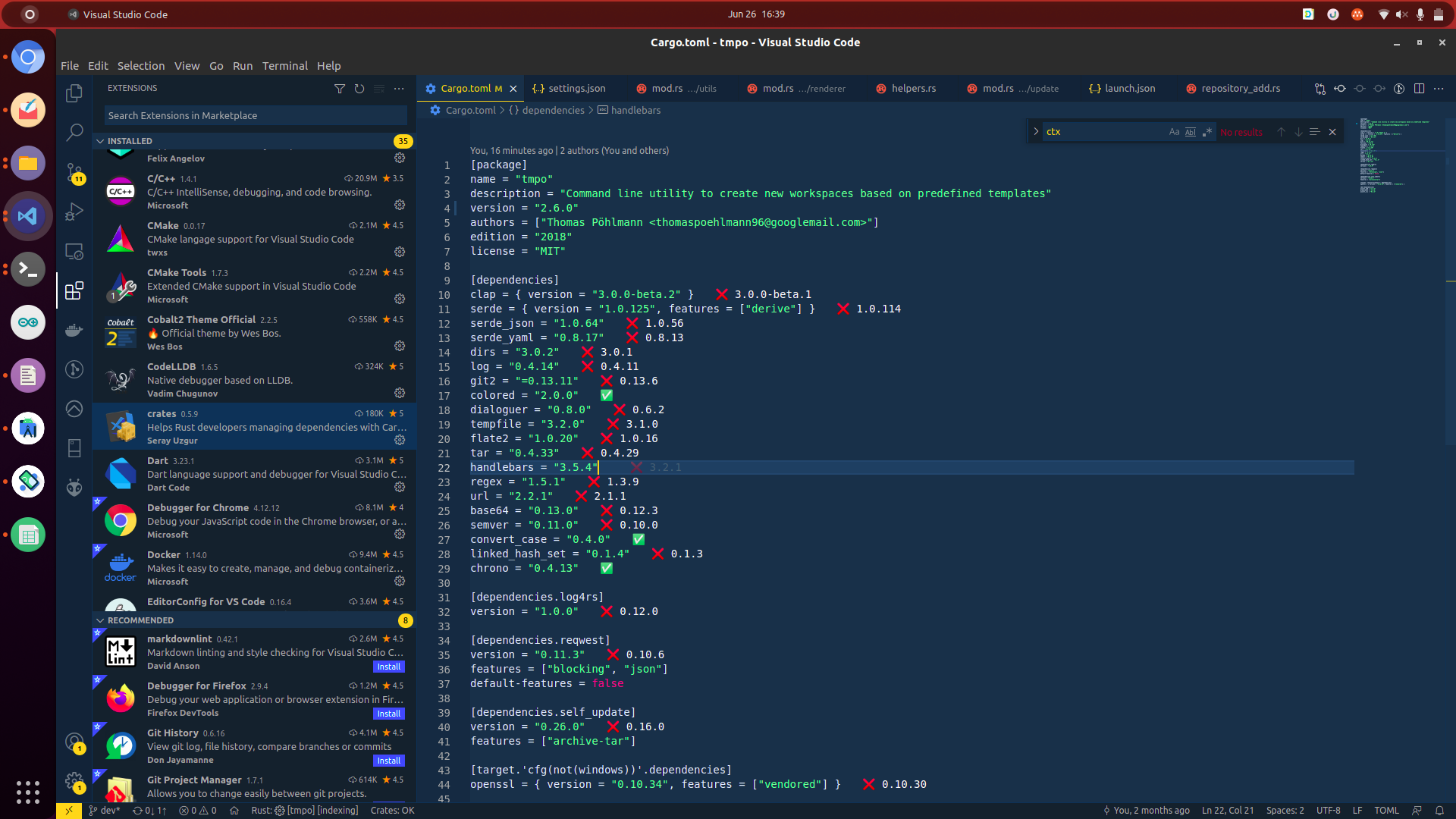Open Source Control view with 11 badge
Image resolution: width=1456 pixels, height=819 pixels.
pyautogui.click(x=74, y=173)
